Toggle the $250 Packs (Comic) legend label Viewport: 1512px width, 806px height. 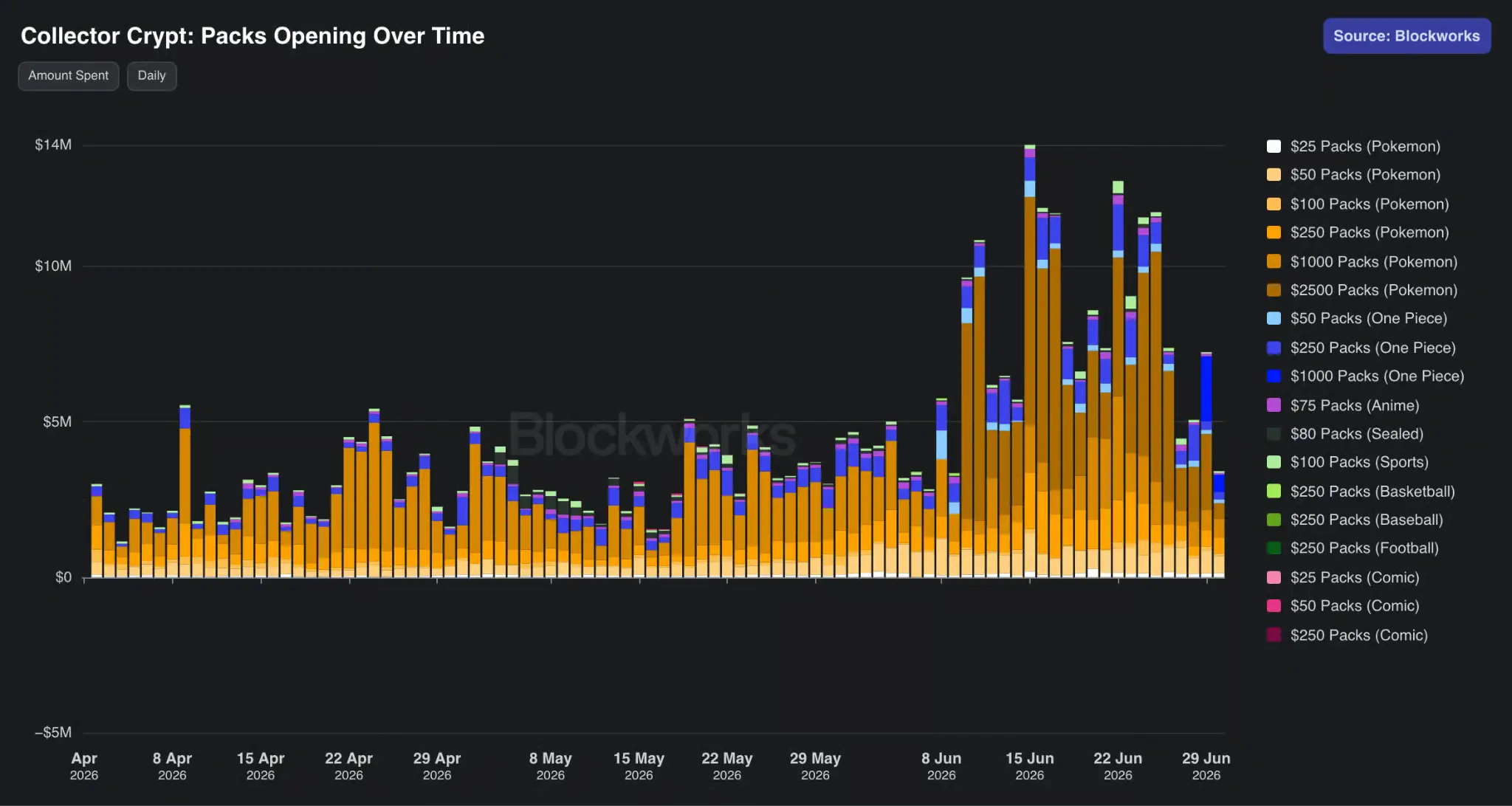coord(1359,635)
